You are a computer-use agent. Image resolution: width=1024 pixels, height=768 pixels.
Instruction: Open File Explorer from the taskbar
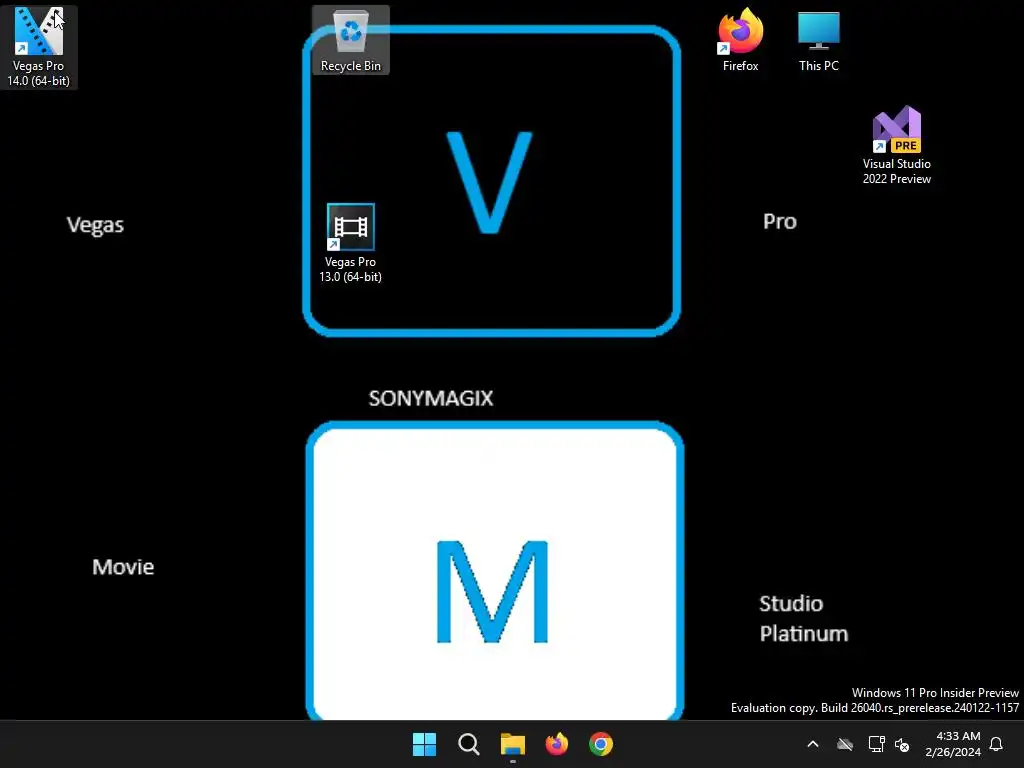[513, 744]
